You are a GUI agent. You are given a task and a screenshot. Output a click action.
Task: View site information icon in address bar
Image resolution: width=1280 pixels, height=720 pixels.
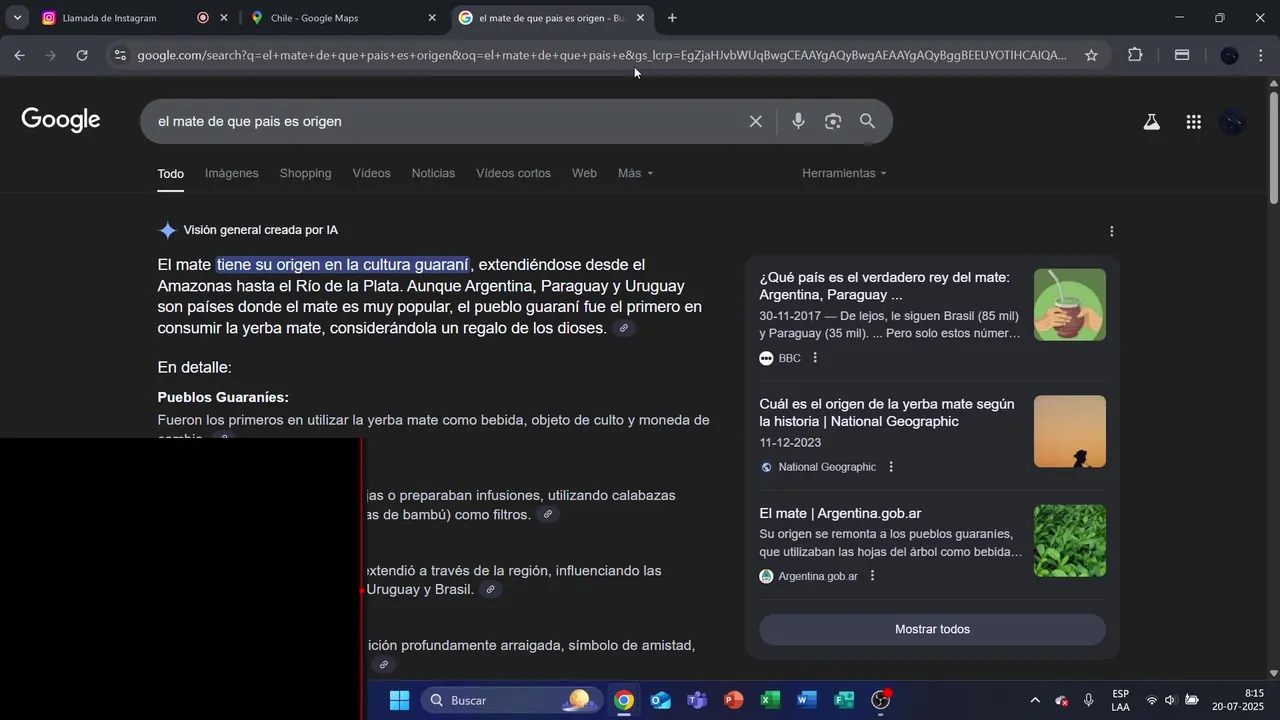coord(120,55)
